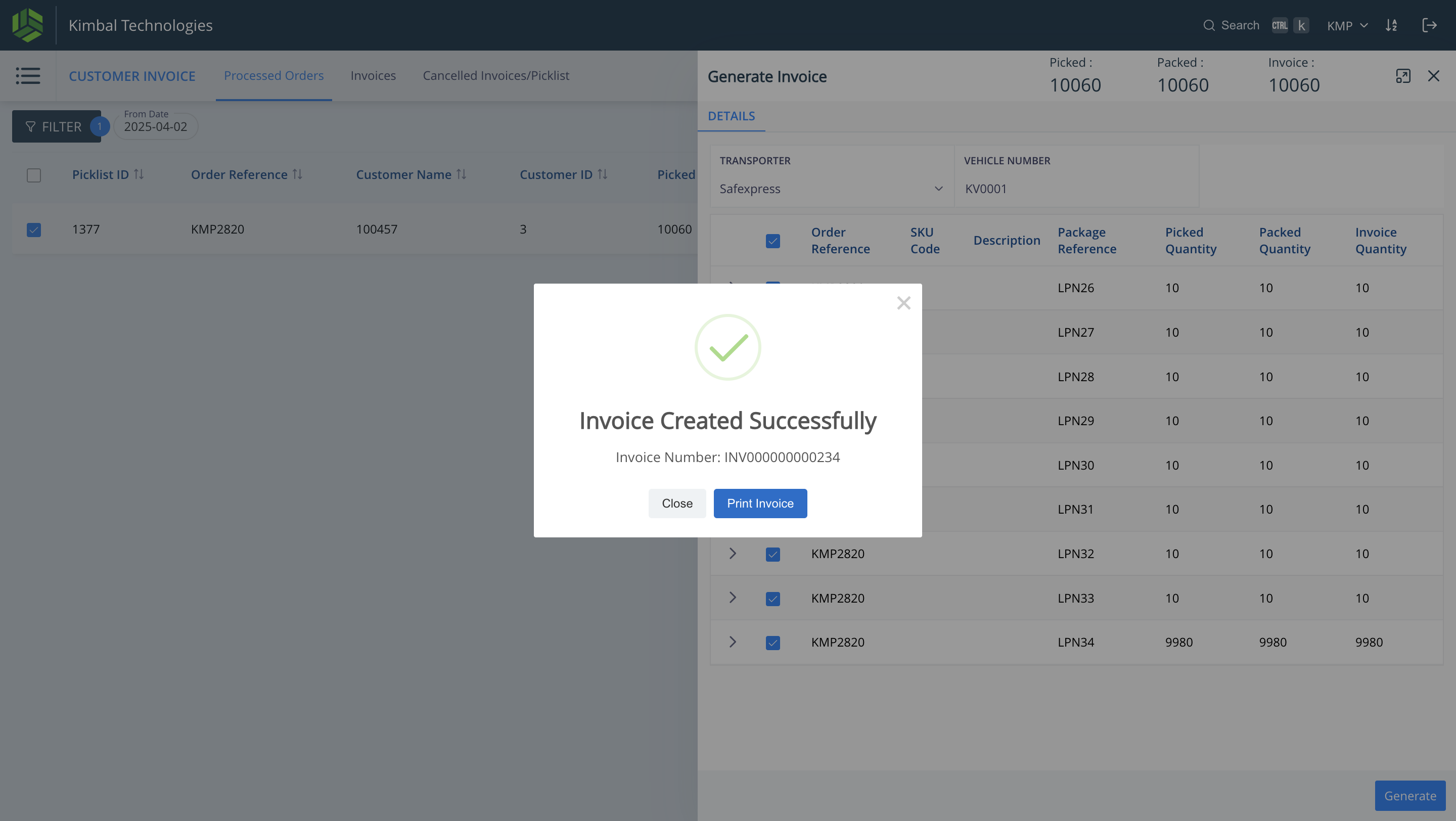Click customer name 100457

pos(377,229)
